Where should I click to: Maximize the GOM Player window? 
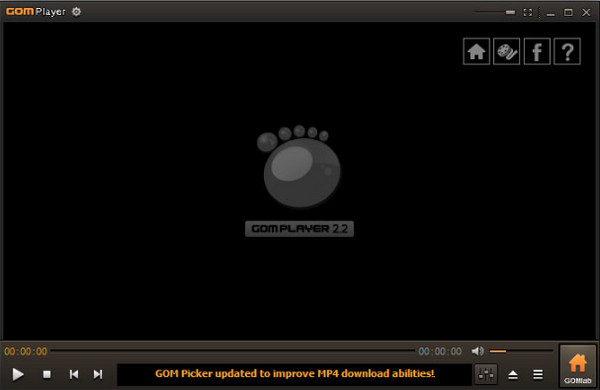coord(568,13)
